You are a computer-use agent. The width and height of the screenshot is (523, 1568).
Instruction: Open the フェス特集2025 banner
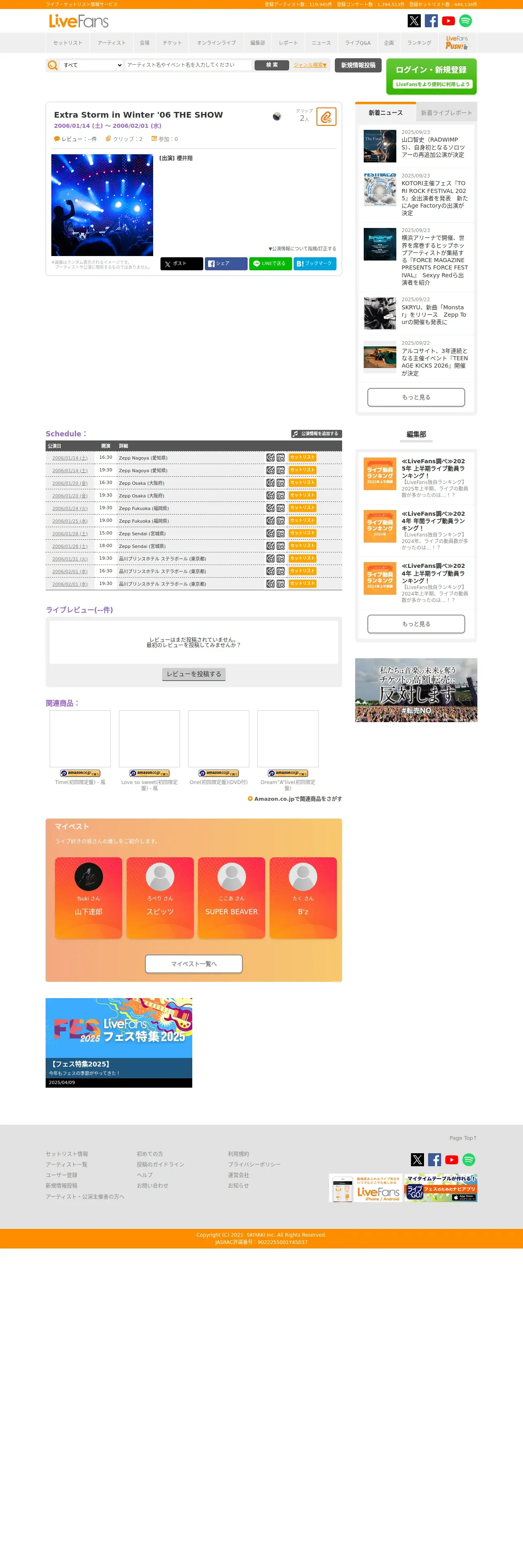point(119,1043)
